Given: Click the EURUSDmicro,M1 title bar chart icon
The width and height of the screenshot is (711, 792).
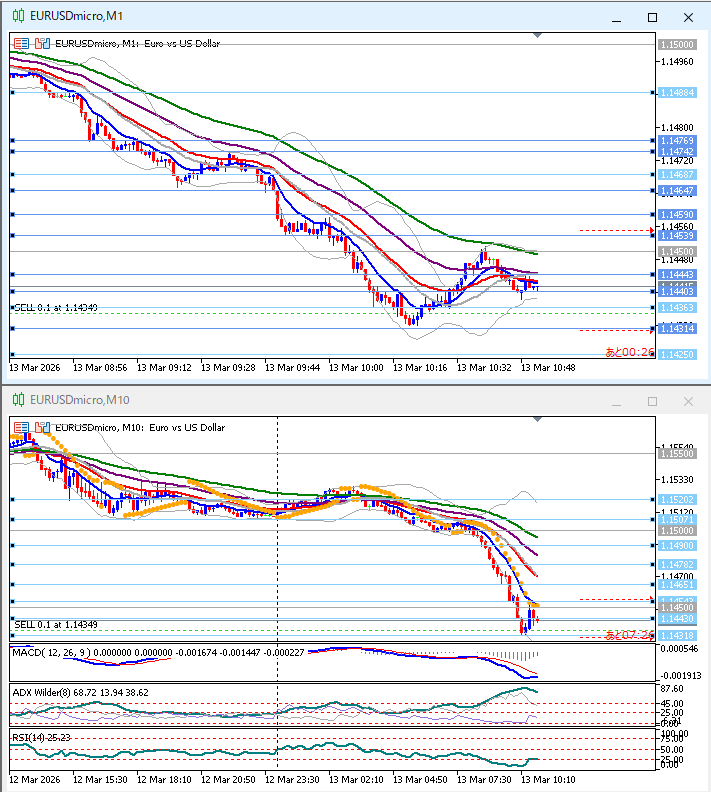Looking at the screenshot, I should [17, 17].
